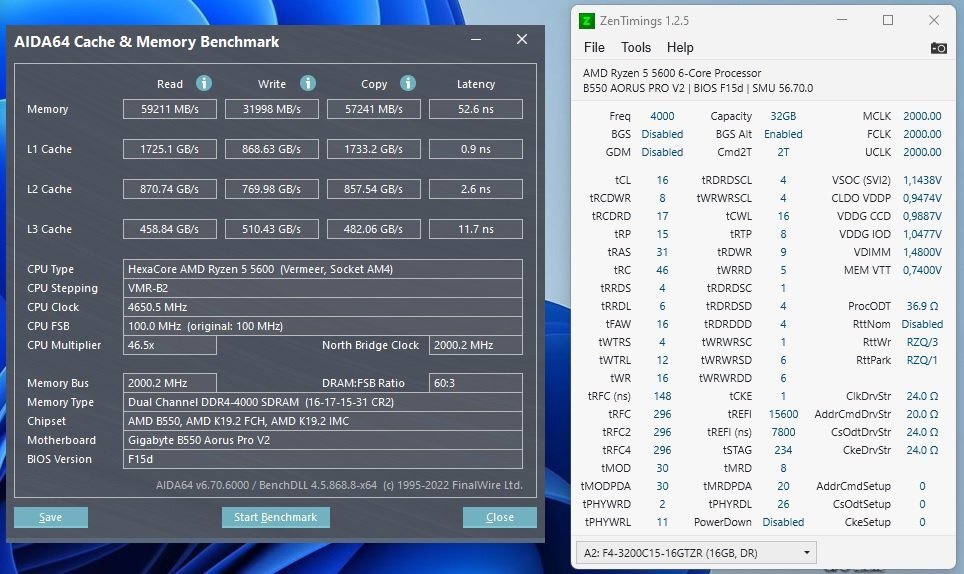Click the tREFI value 15600
Viewport: 964px width, 574px height.
(x=783, y=414)
